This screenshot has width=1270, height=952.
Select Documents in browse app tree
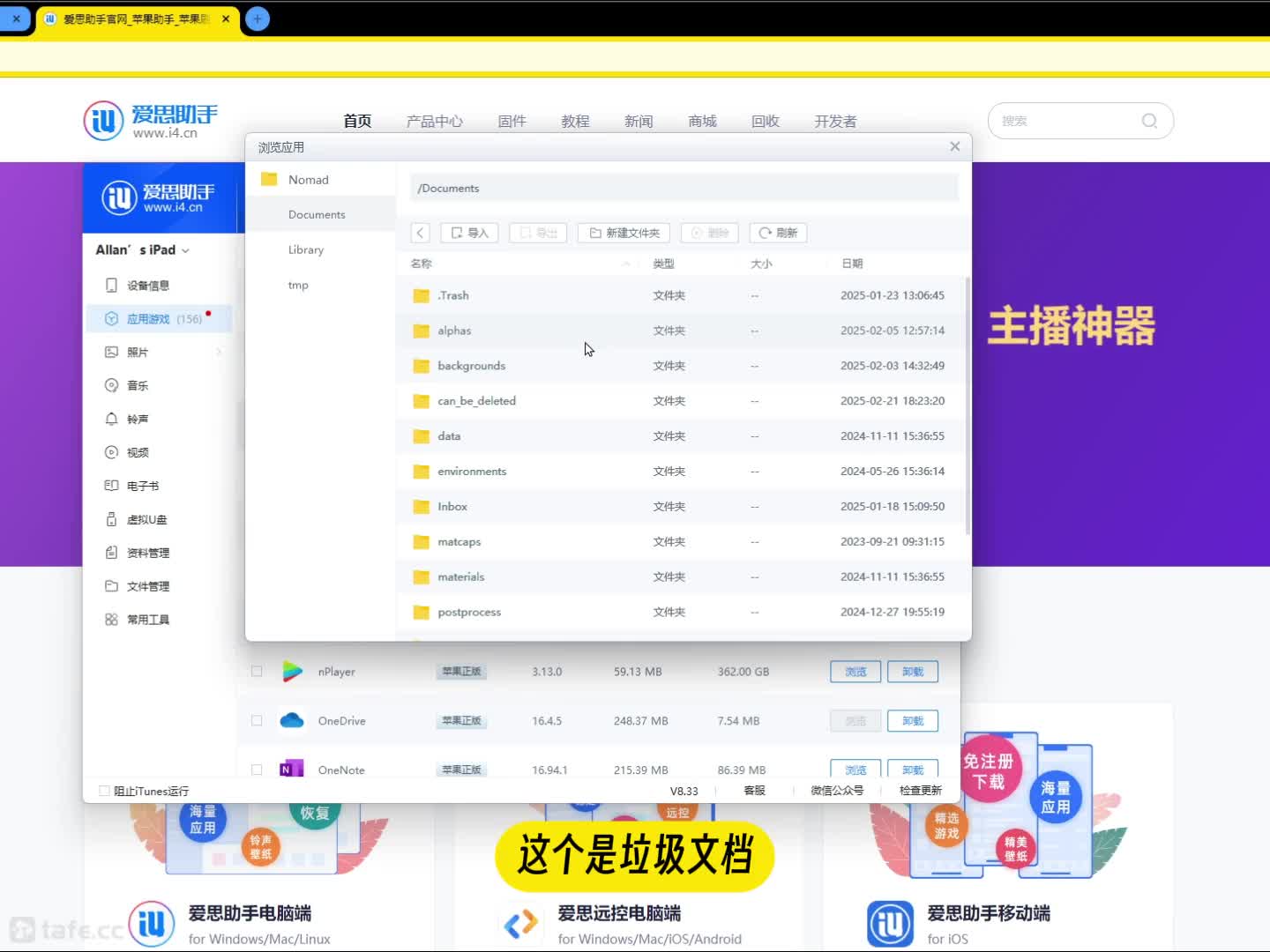(x=320, y=214)
